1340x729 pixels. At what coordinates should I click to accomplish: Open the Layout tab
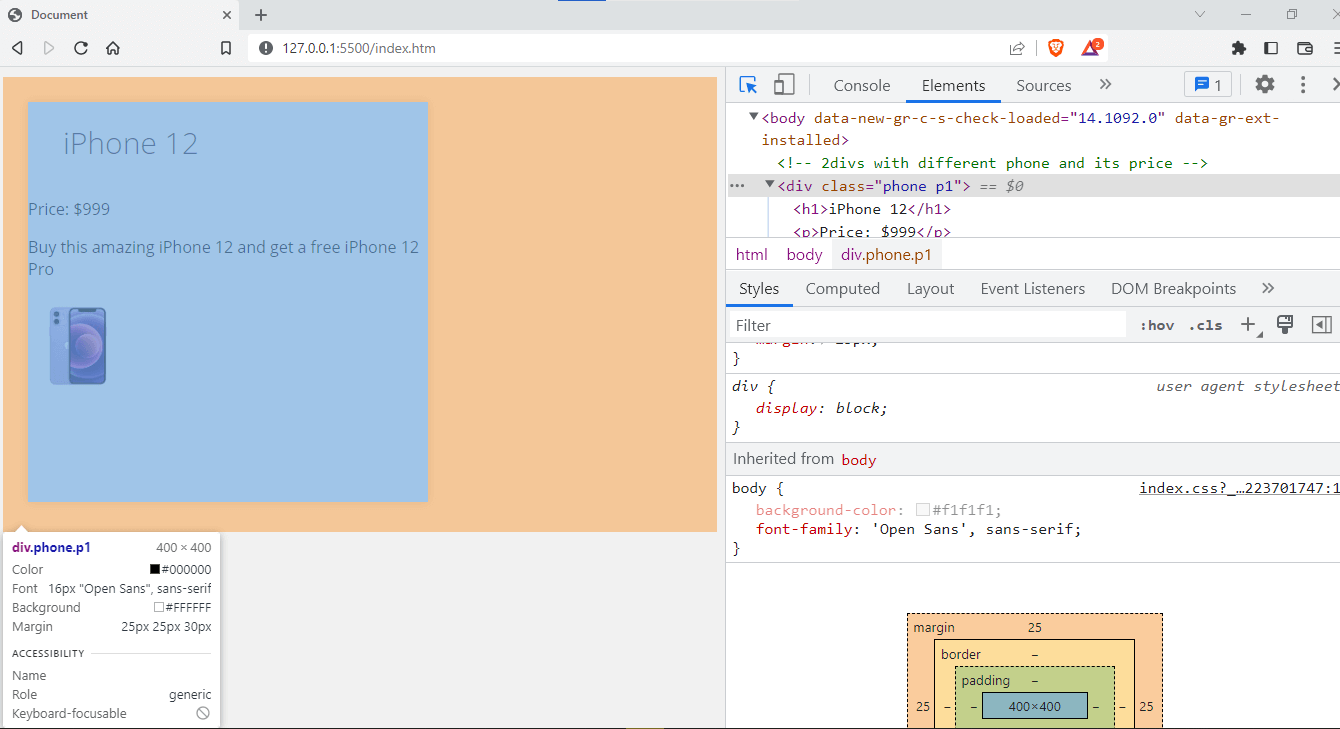pos(930,288)
